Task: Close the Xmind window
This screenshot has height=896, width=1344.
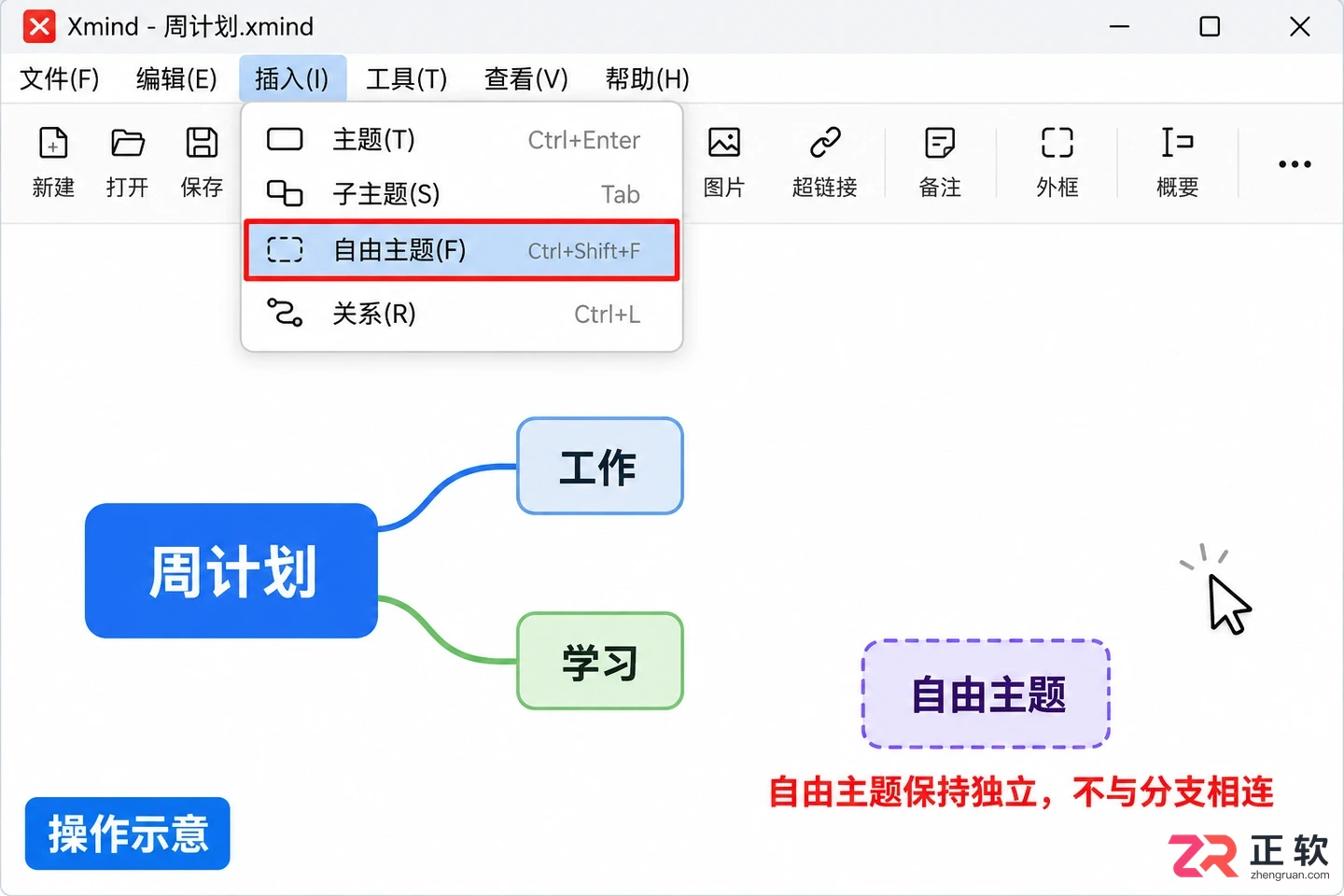Action: point(1300,26)
